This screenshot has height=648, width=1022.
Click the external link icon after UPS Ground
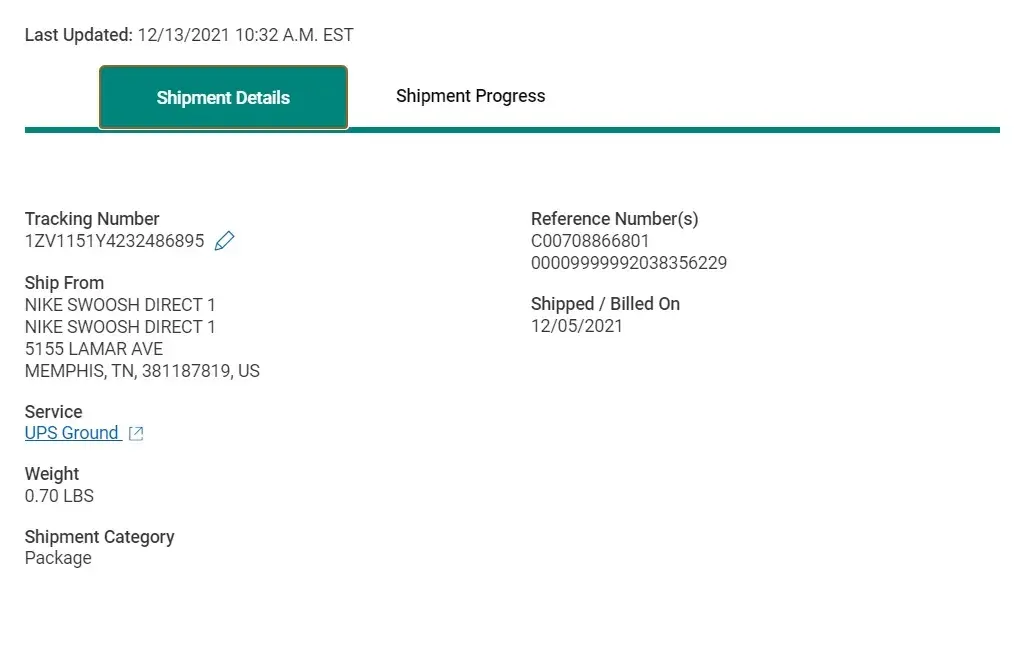137,434
